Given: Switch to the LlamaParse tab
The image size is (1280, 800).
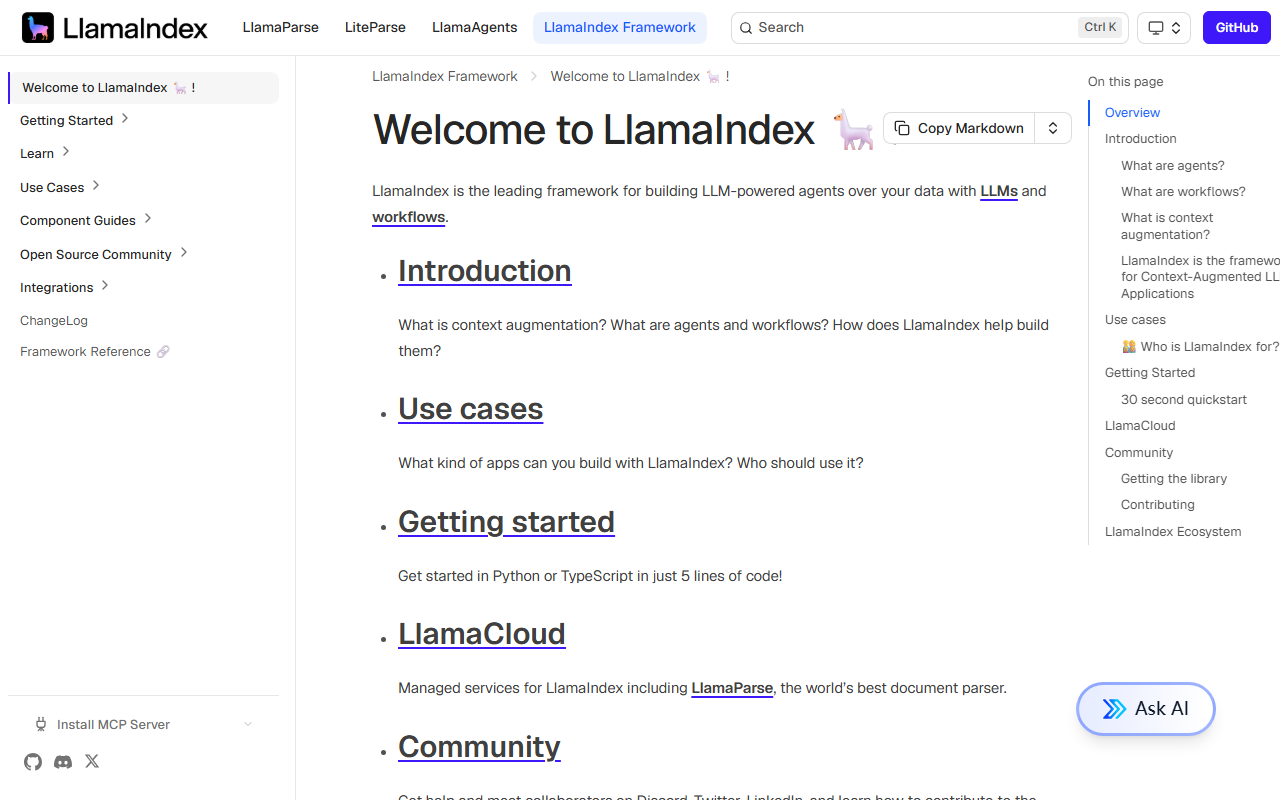Looking at the screenshot, I should click(281, 28).
